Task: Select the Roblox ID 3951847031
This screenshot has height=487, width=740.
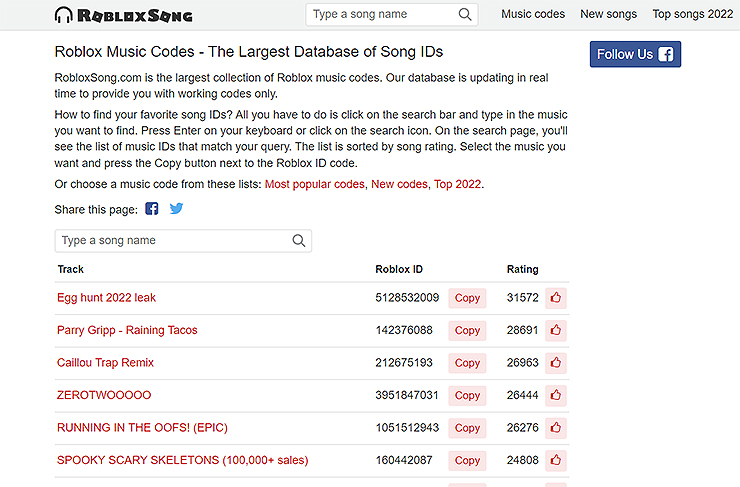Action: (x=407, y=395)
